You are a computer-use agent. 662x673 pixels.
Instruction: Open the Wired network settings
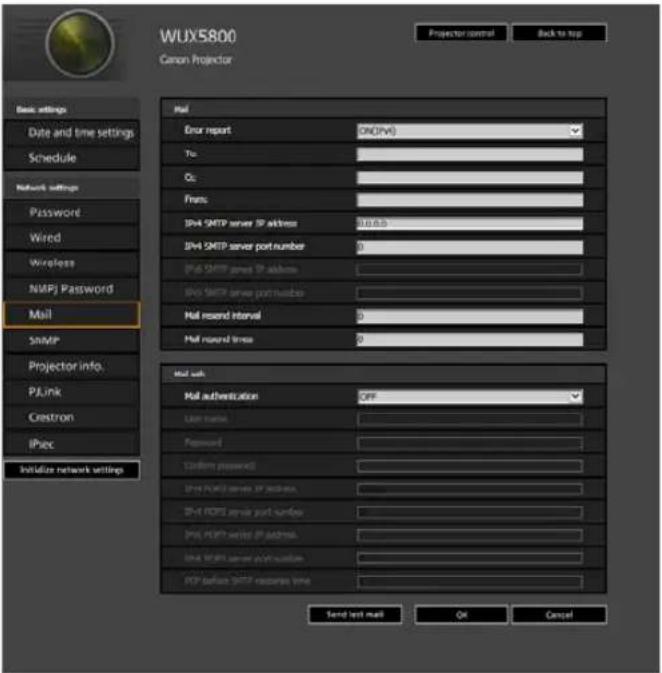(71, 237)
